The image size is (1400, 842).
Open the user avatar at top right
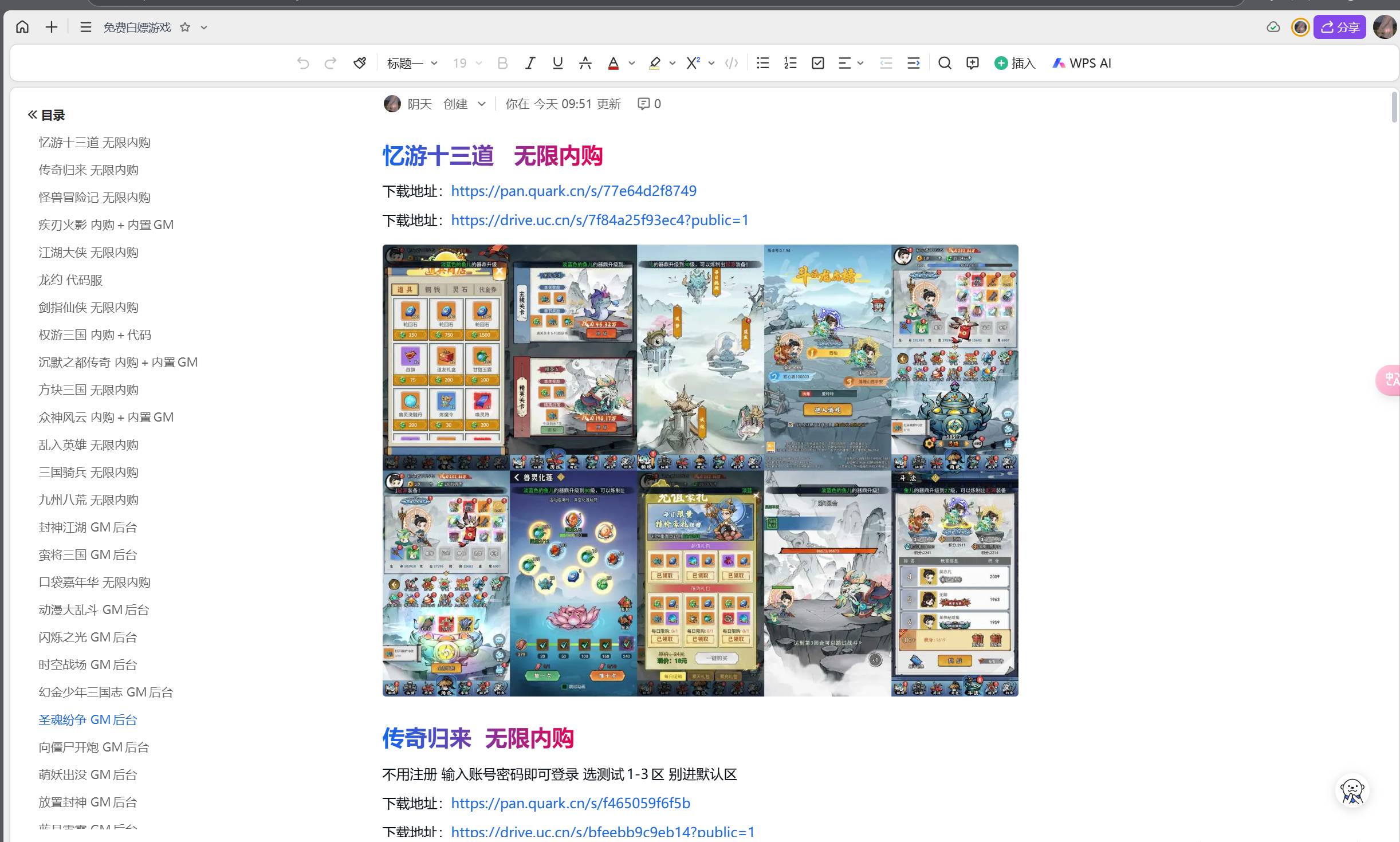click(x=1385, y=27)
